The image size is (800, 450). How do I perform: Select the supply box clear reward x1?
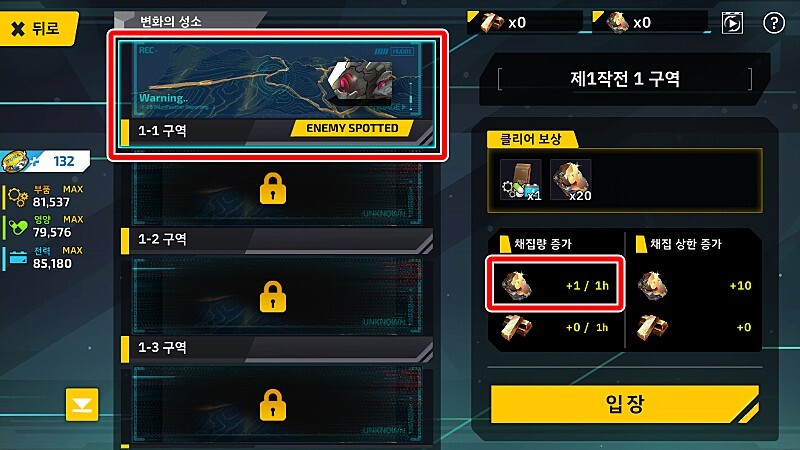click(x=520, y=180)
